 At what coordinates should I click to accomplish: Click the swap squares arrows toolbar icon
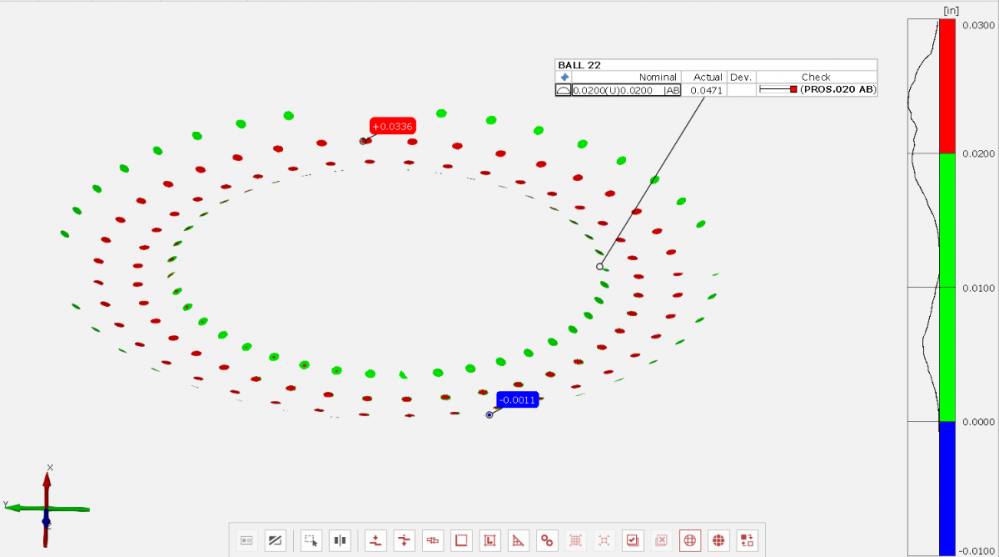747,540
